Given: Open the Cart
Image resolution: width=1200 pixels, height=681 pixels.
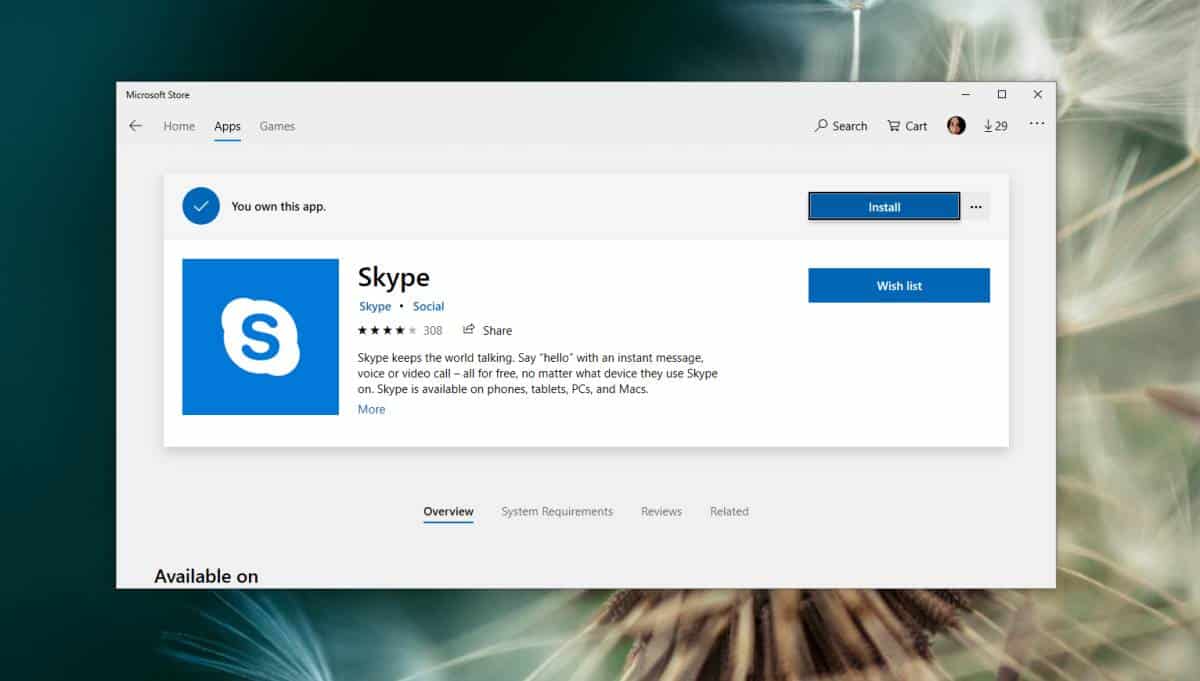Looking at the screenshot, I should point(907,126).
